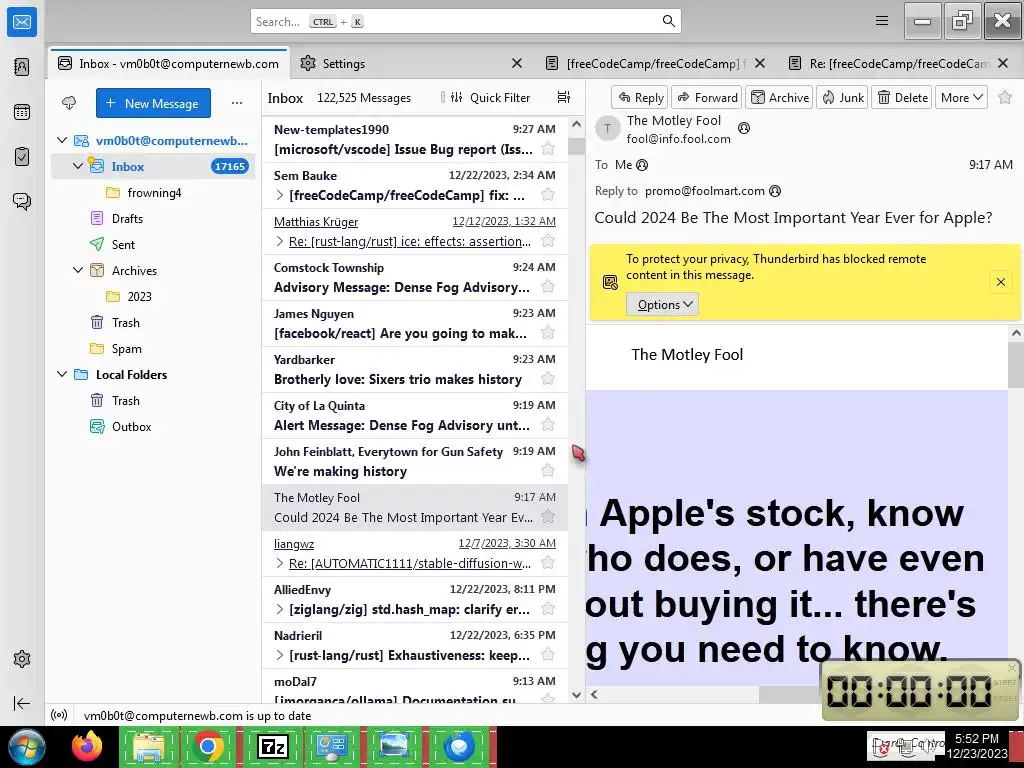Viewport: 1024px width, 768px height.
Task: Click message list scrollbar down arrow
Action: [x=576, y=695]
